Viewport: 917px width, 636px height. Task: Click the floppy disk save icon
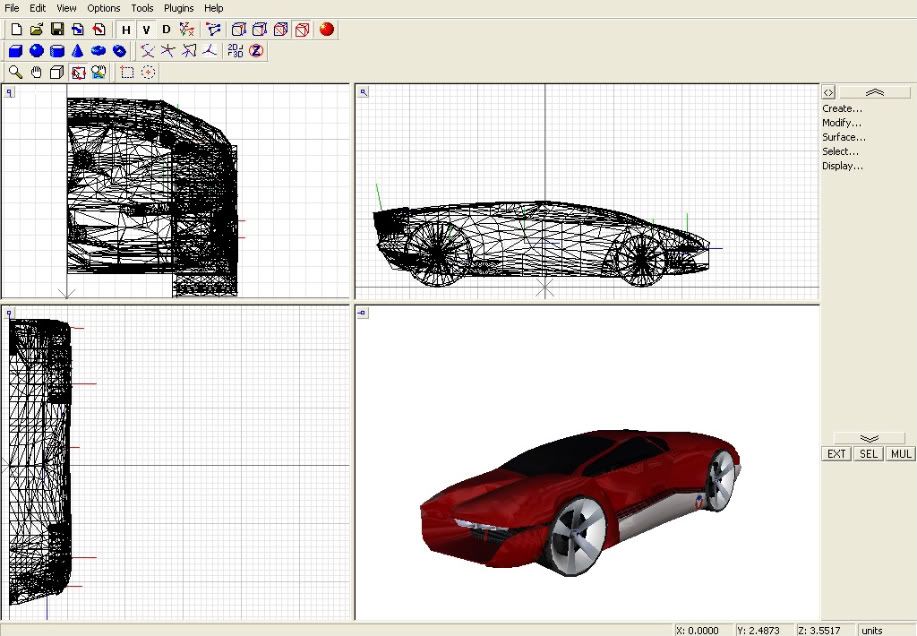57,30
